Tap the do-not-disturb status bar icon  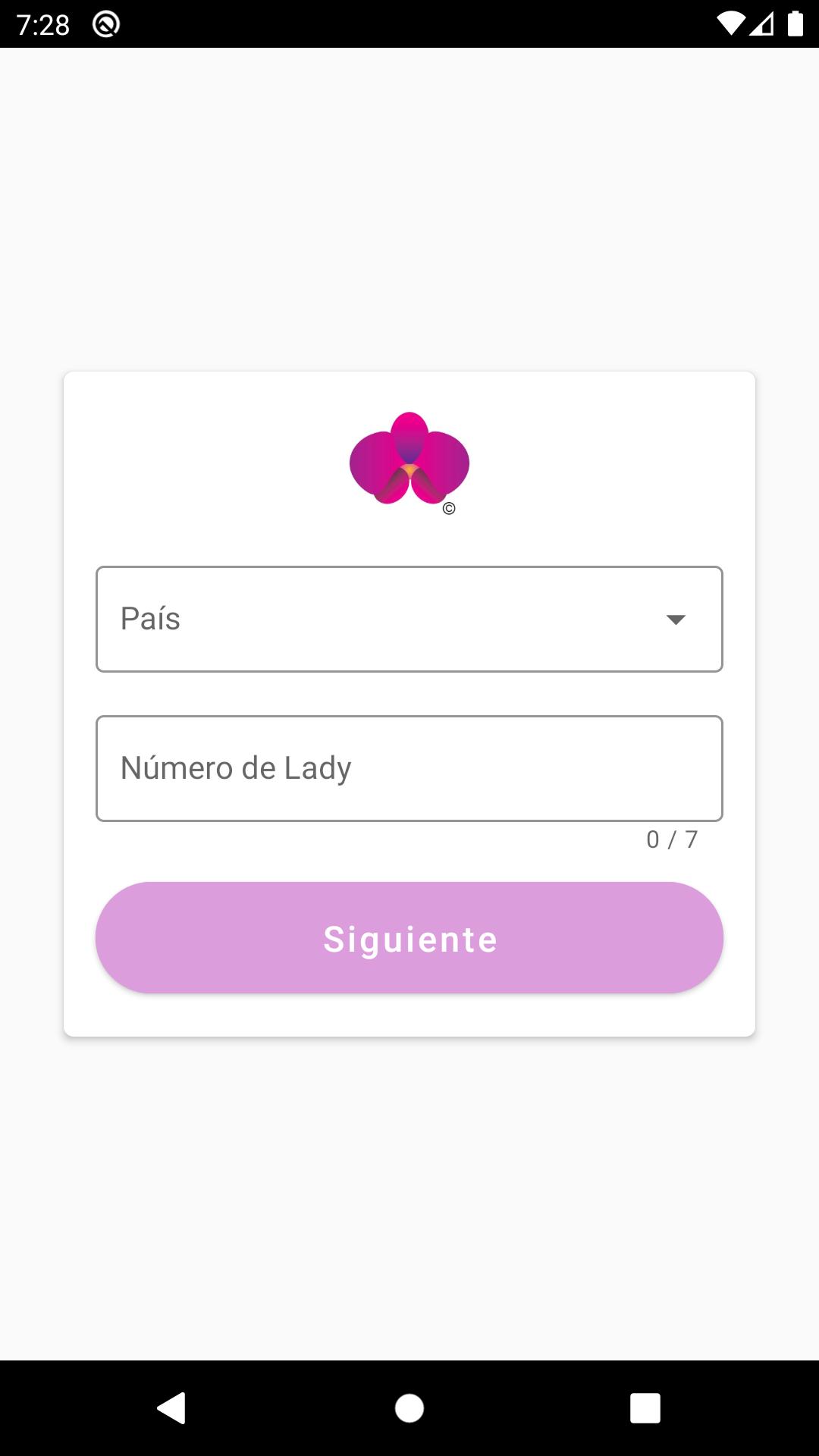[106, 24]
